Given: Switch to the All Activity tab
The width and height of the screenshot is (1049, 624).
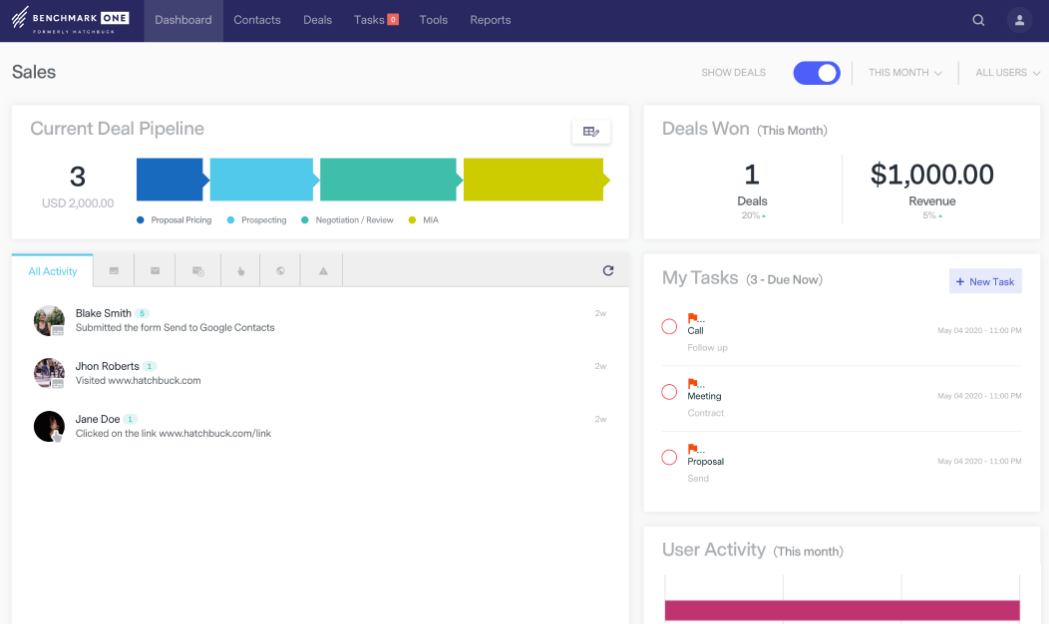Looking at the screenshot, I should click(52, 271).
